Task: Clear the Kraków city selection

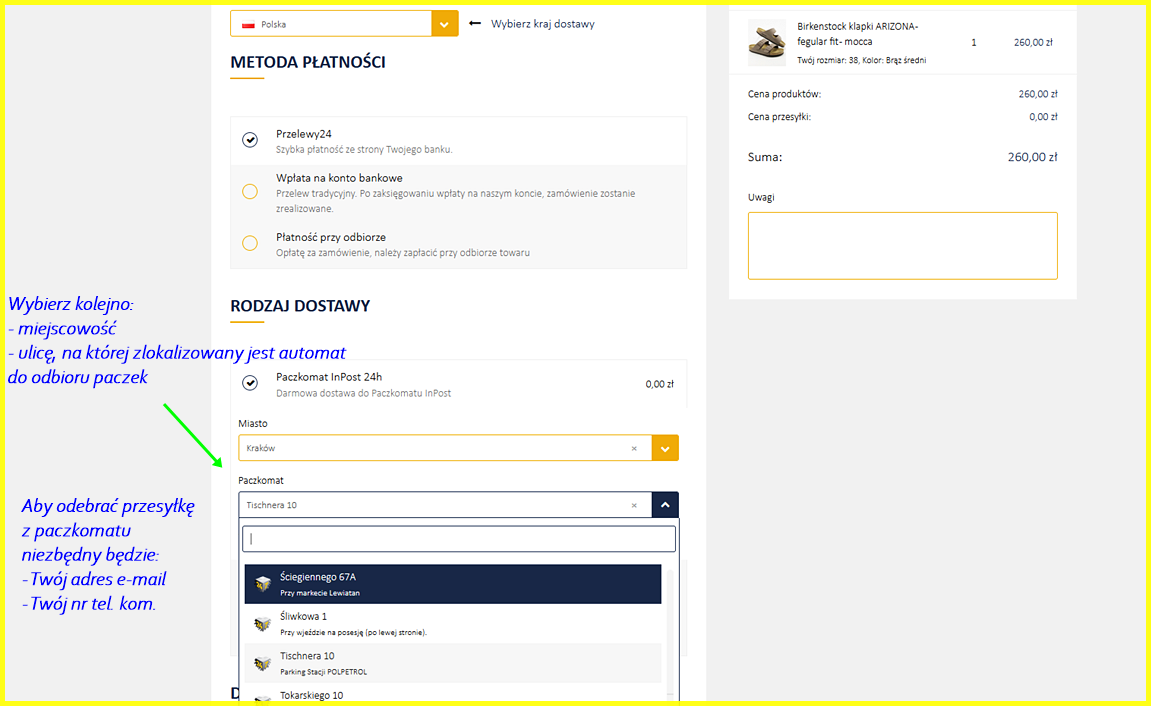Action: click(634, 448)
